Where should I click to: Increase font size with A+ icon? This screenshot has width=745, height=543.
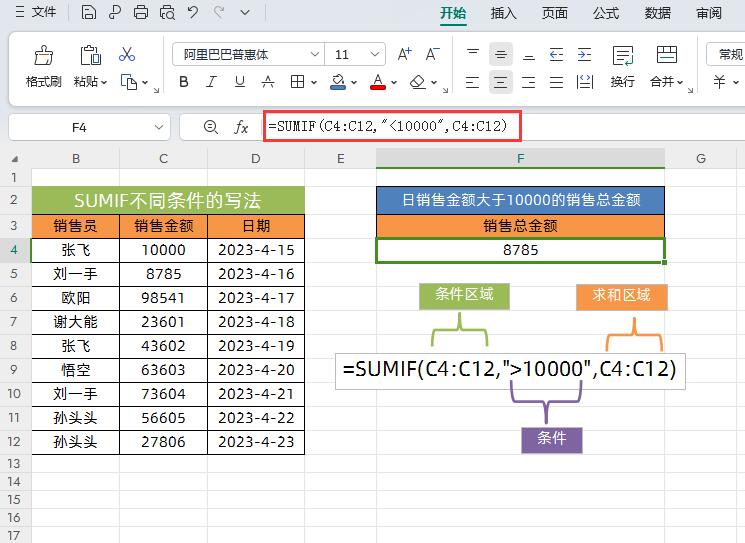404,54
